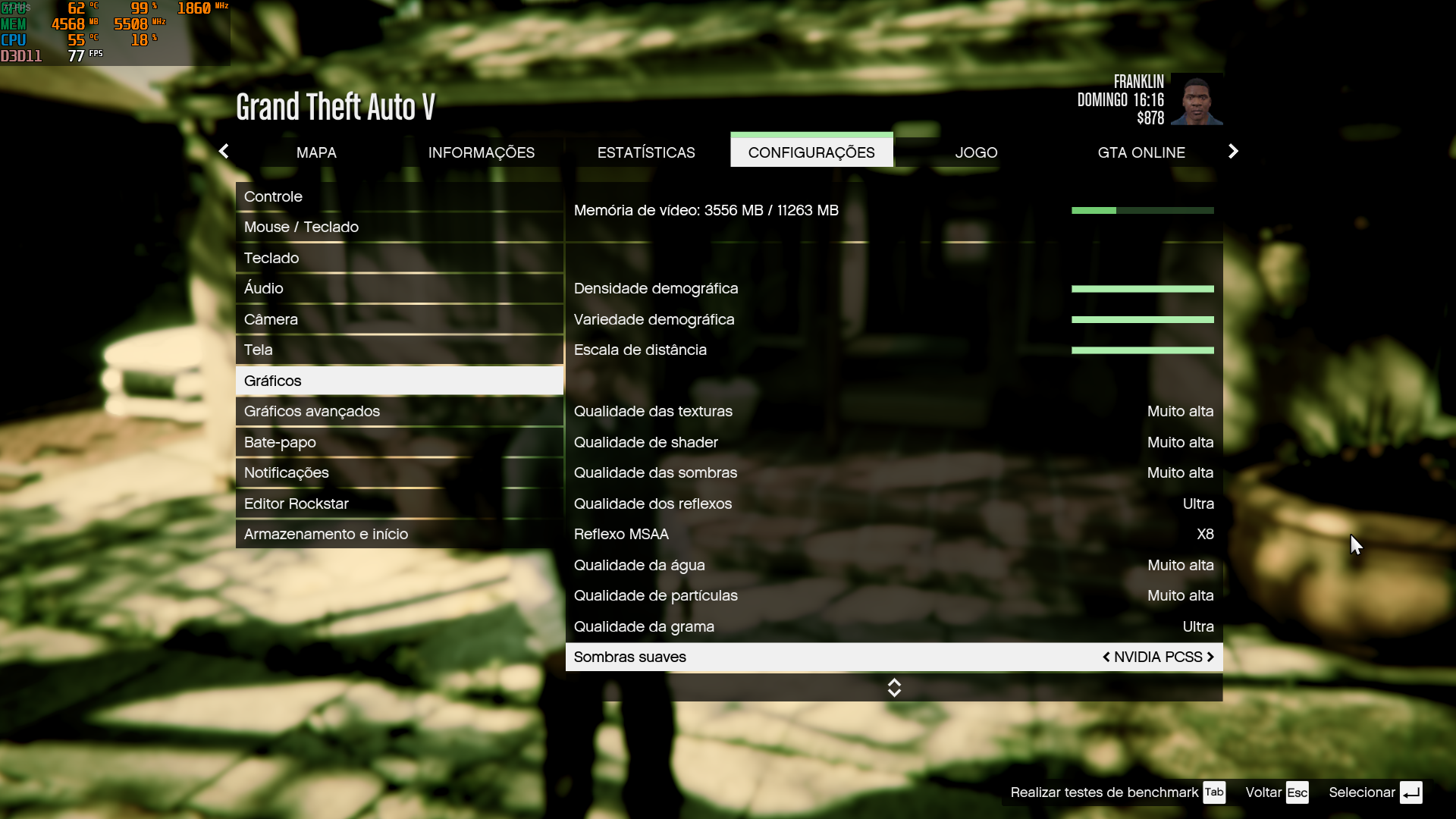
Task: Open the Áudio settings category
Action: point(400,288)
